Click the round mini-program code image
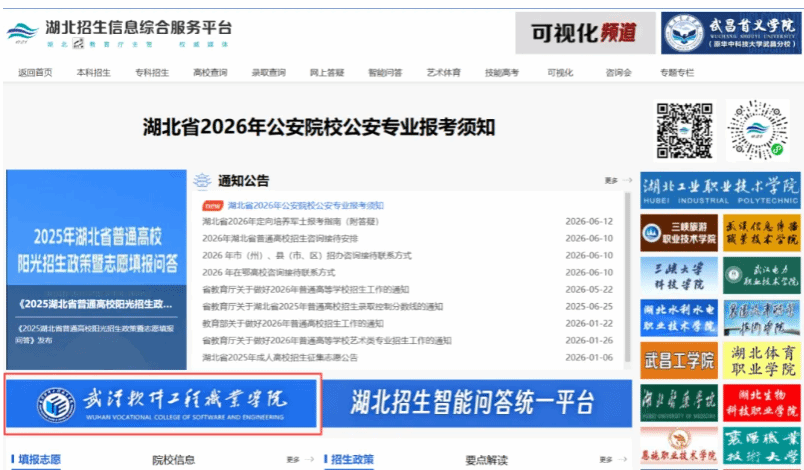Image resolution: width=804 pixels, height=470 pixels. coord(758,131)
